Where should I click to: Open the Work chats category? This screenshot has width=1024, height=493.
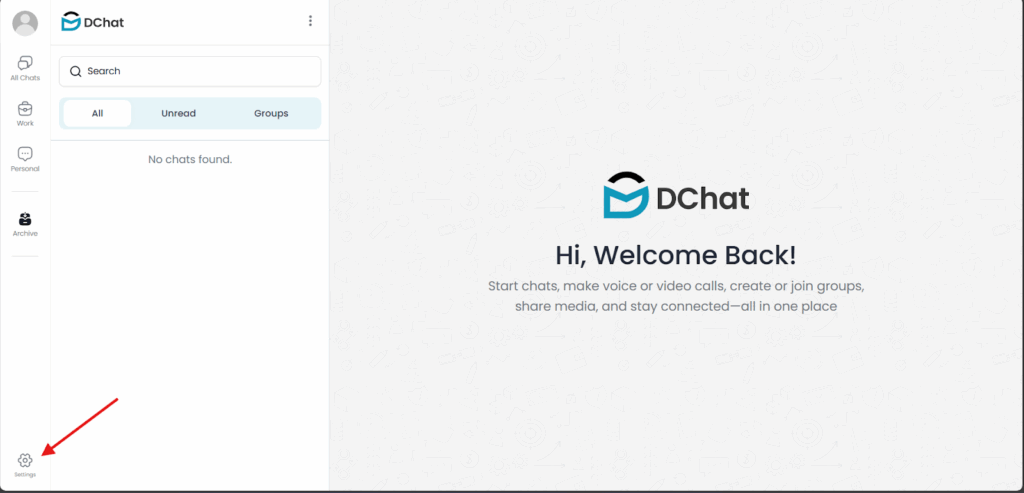click(x=25, y=113)
